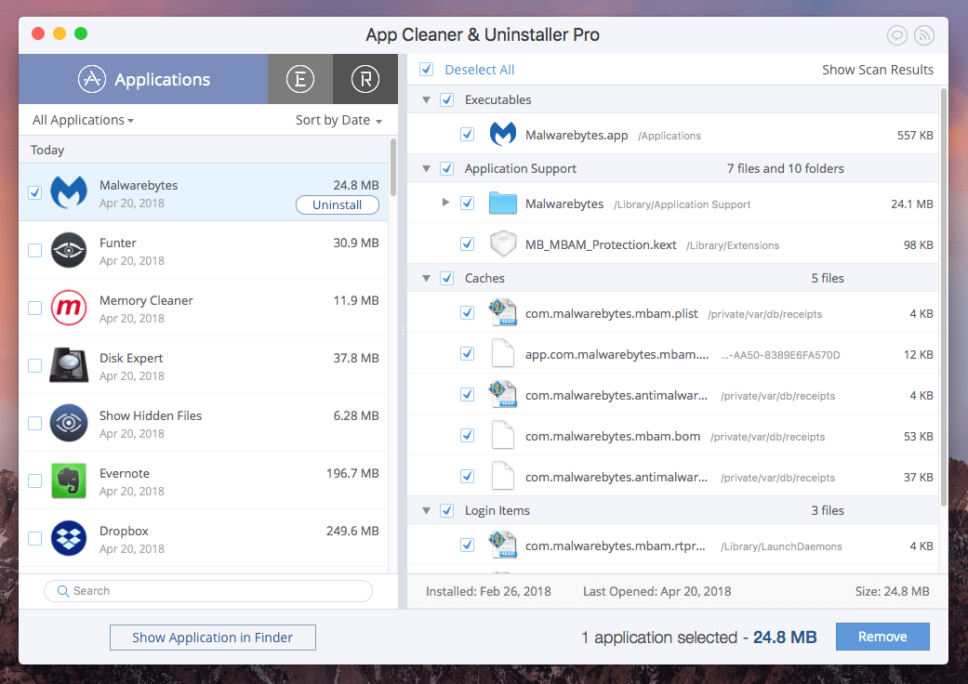Check the Funter checkbox
The height and width of the screenshot is (684, 968).
pyautogui.click(x=35, y=250)
